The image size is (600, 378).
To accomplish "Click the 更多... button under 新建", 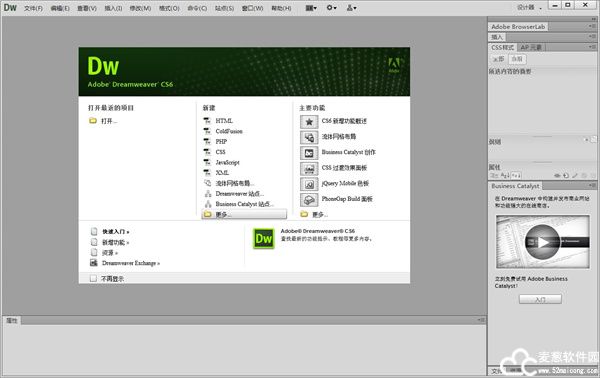I will (x=244, y=214).
